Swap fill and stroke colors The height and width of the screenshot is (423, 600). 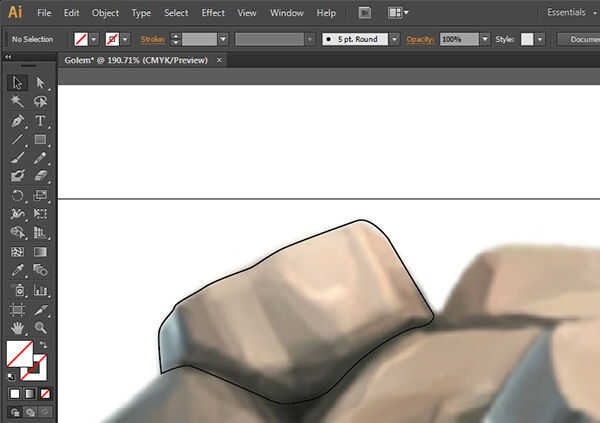(43, 345)
